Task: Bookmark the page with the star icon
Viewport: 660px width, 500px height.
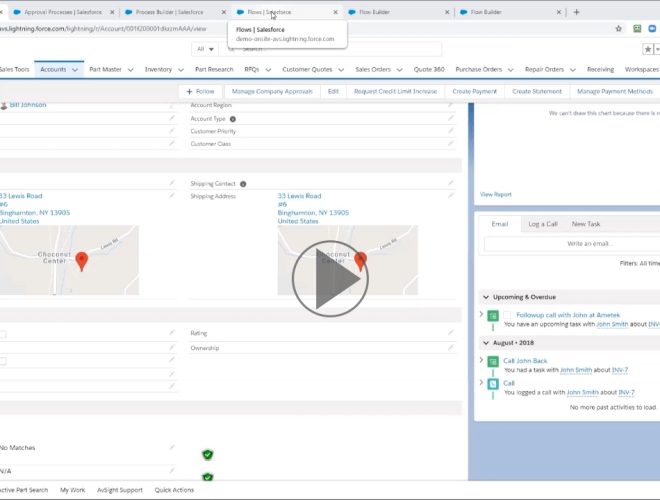Action: pyautogui.click(x=618, y=29)
